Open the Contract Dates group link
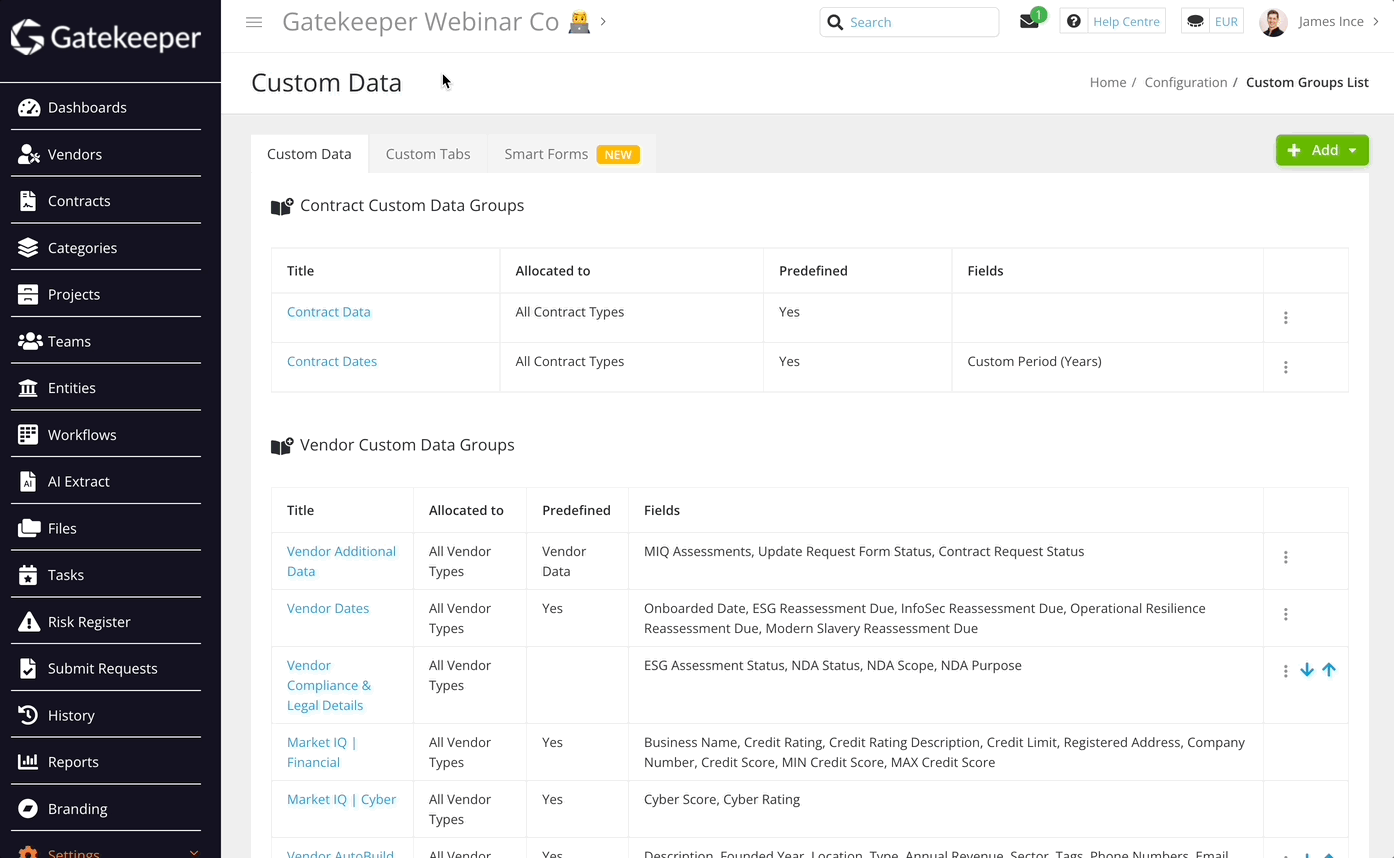 coord(331,361)
